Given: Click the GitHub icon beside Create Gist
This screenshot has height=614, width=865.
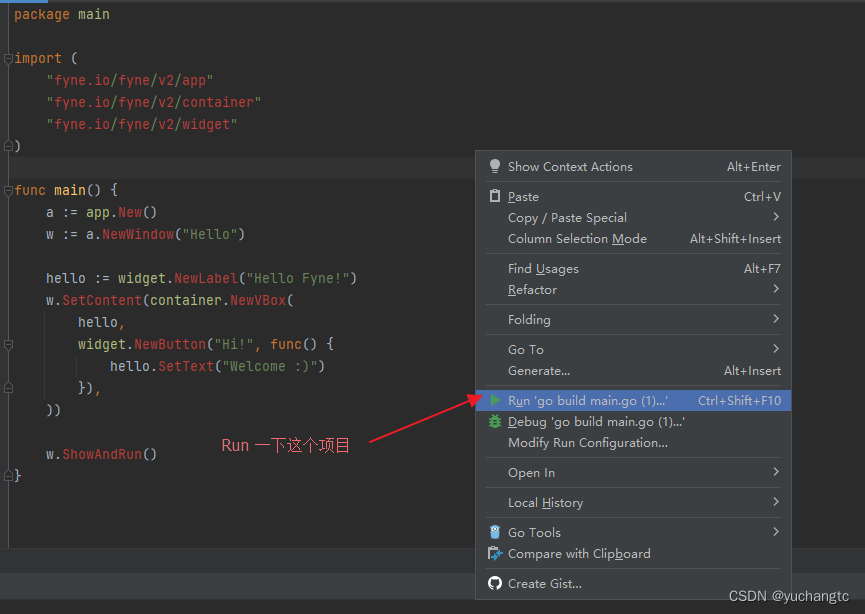Looking at the screenshot, I should coord(494,583).
